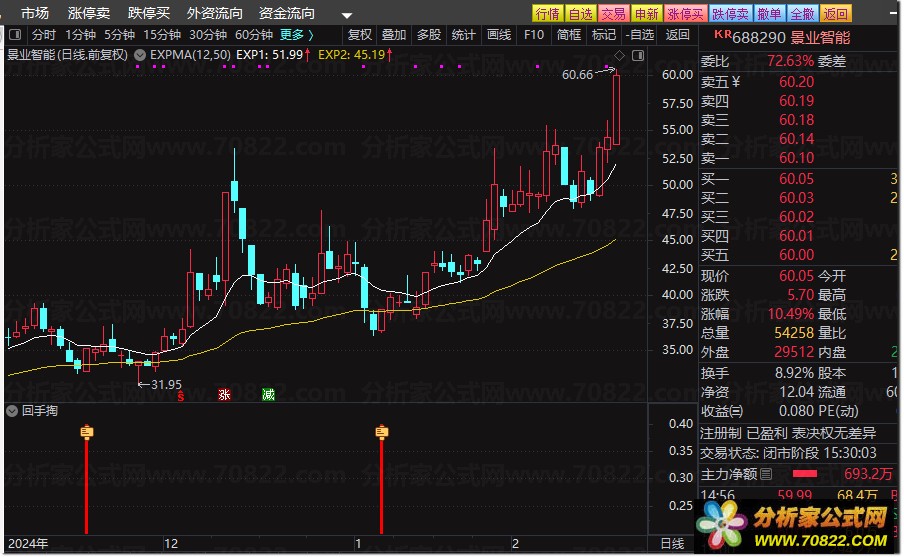Switch to 1分钟 period
This screenshot has width=904, height=557.
(x=80, y=35)
